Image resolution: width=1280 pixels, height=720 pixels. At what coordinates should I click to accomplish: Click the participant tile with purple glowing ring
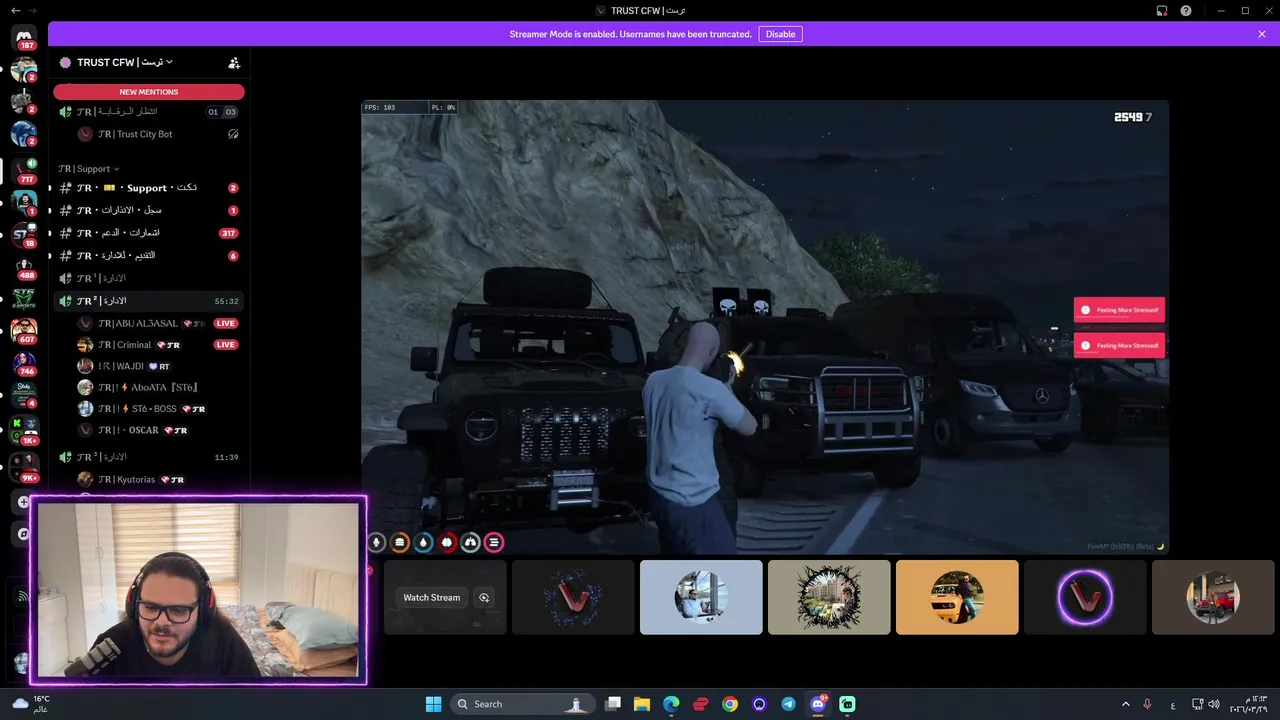1085,597
